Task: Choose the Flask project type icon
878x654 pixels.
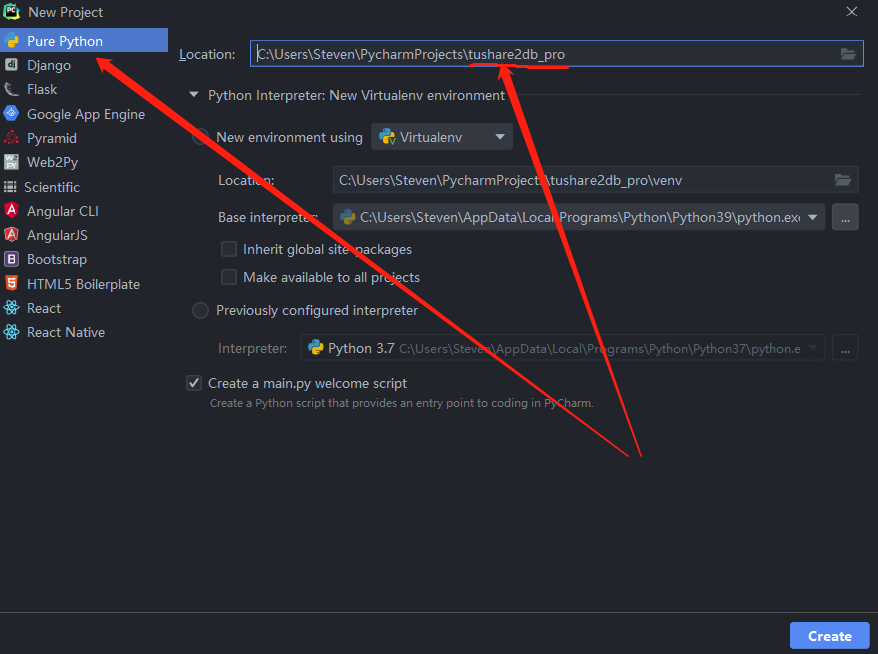Action: point(11,89)
